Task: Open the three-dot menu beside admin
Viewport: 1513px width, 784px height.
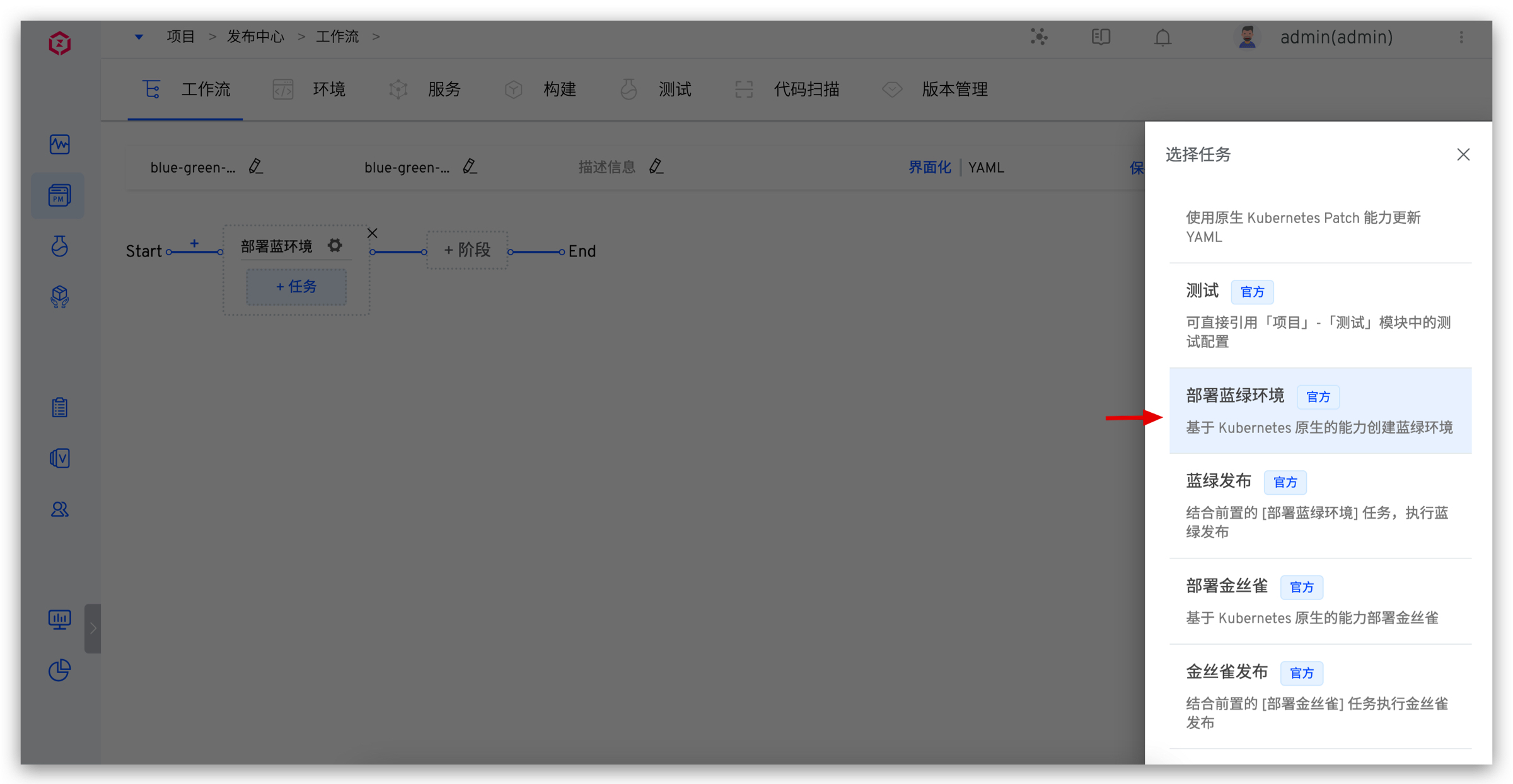Action: click(1461, 37)
